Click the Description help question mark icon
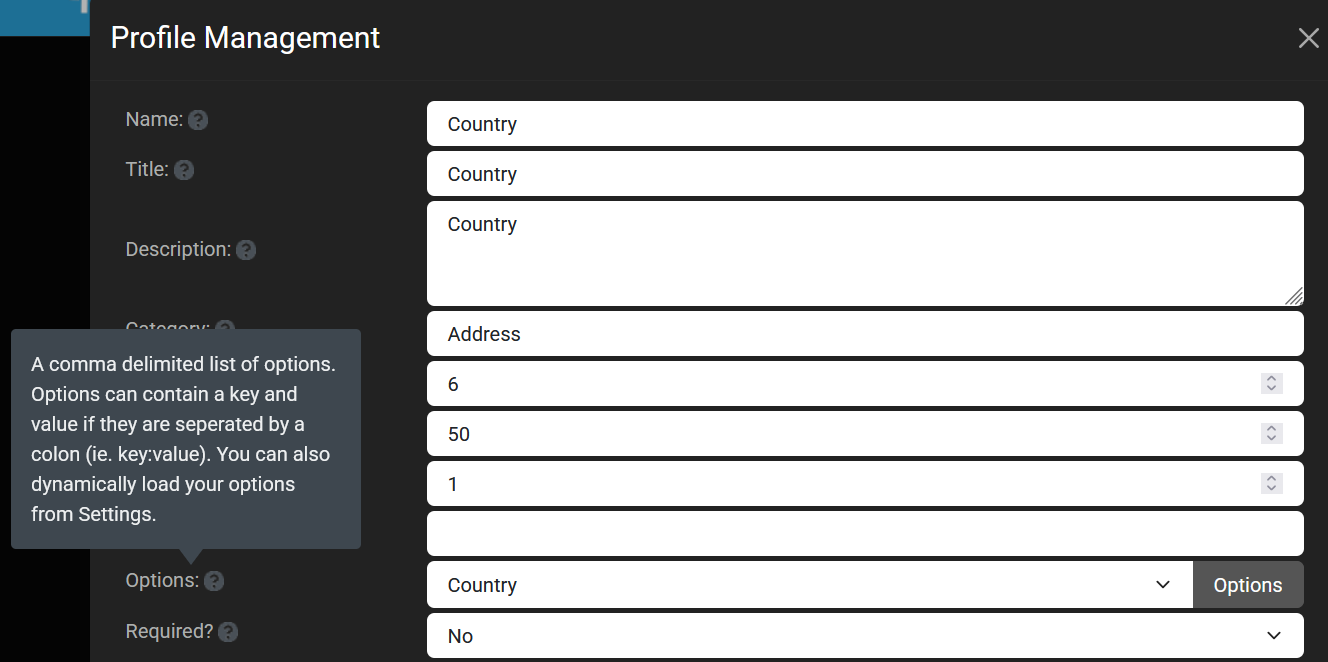The image size is (1328, 662). [x=246, y=250]
